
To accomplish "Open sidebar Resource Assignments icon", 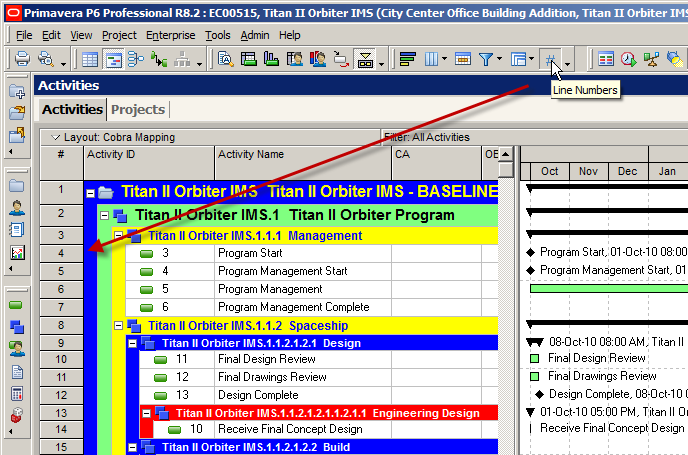I will click(x=17, y=349).
